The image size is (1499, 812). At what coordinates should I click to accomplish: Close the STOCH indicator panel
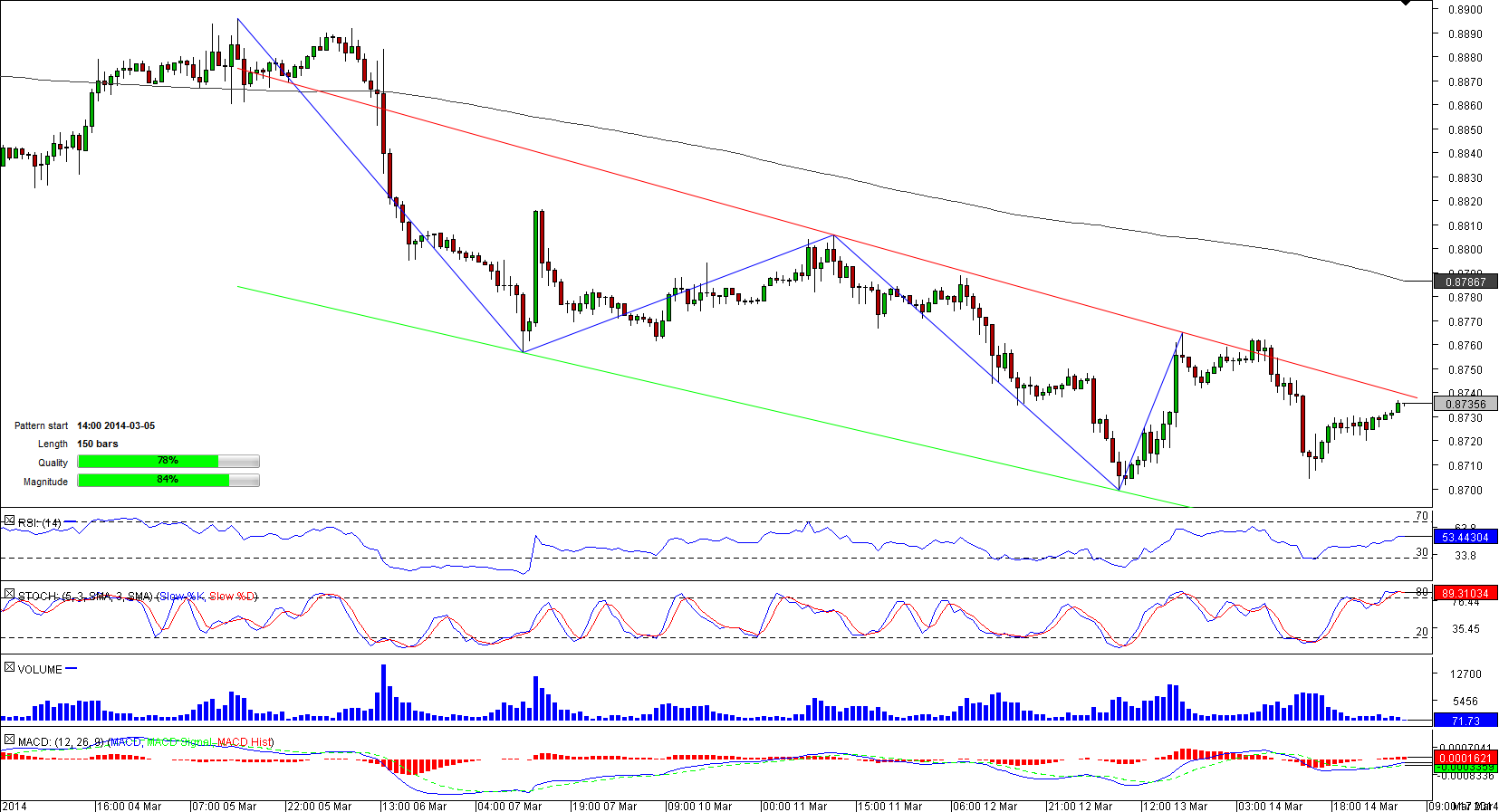9,595
